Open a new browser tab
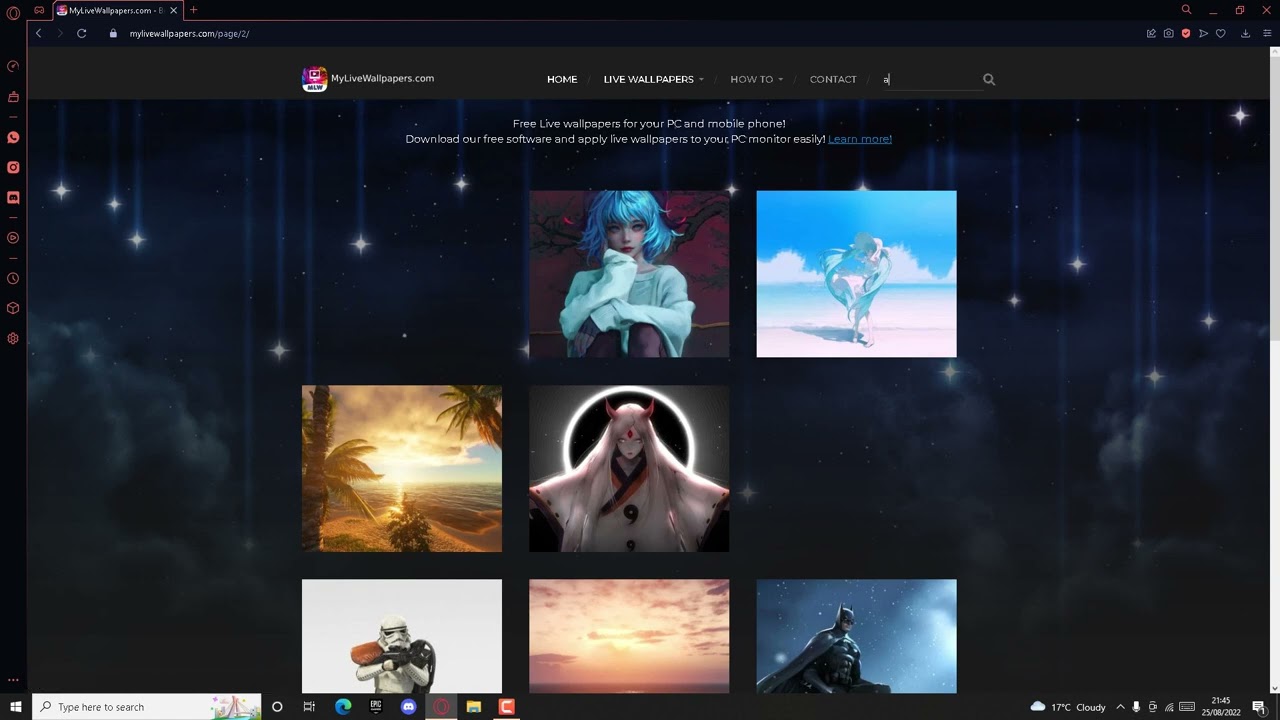This screenshot has height=720, width=1280. (193, 10)
